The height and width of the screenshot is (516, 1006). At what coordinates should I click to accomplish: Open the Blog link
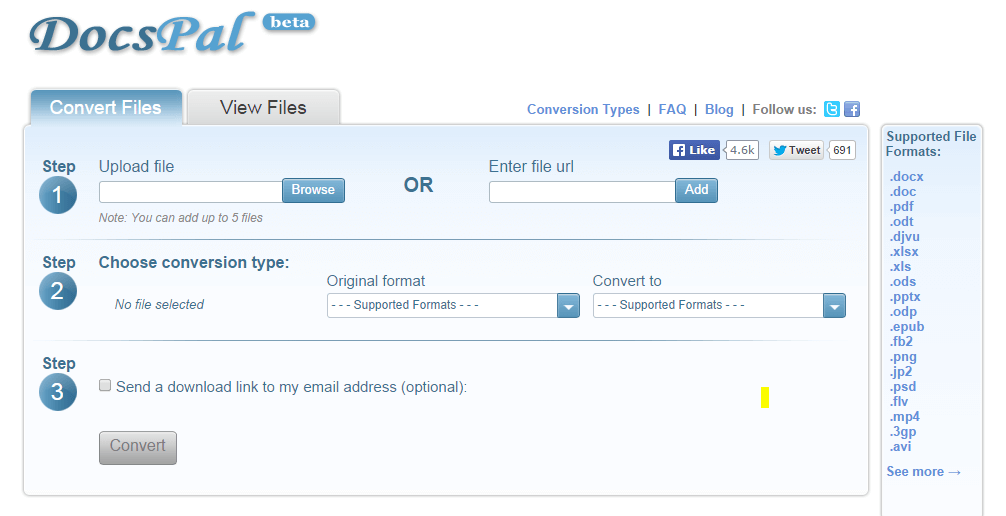(x=719, y=110)
